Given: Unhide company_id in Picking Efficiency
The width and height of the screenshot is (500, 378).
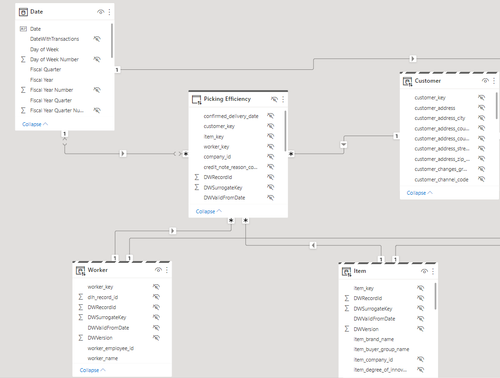Looking at the screenshot, I should point(271,157).
